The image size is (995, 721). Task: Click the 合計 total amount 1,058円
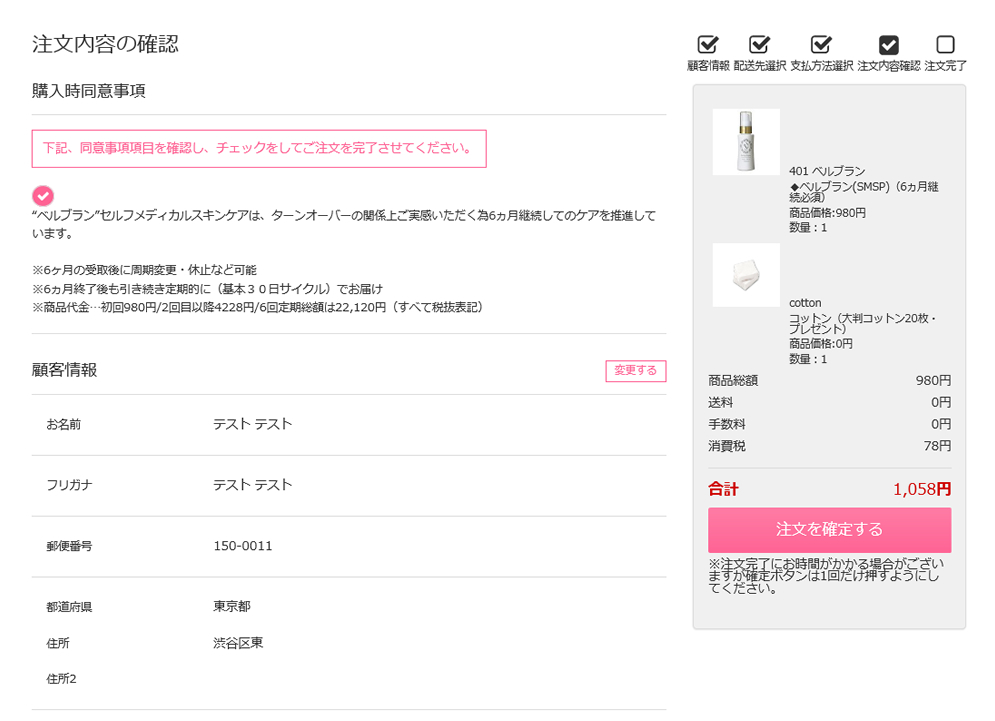click(x=921, y=489)
